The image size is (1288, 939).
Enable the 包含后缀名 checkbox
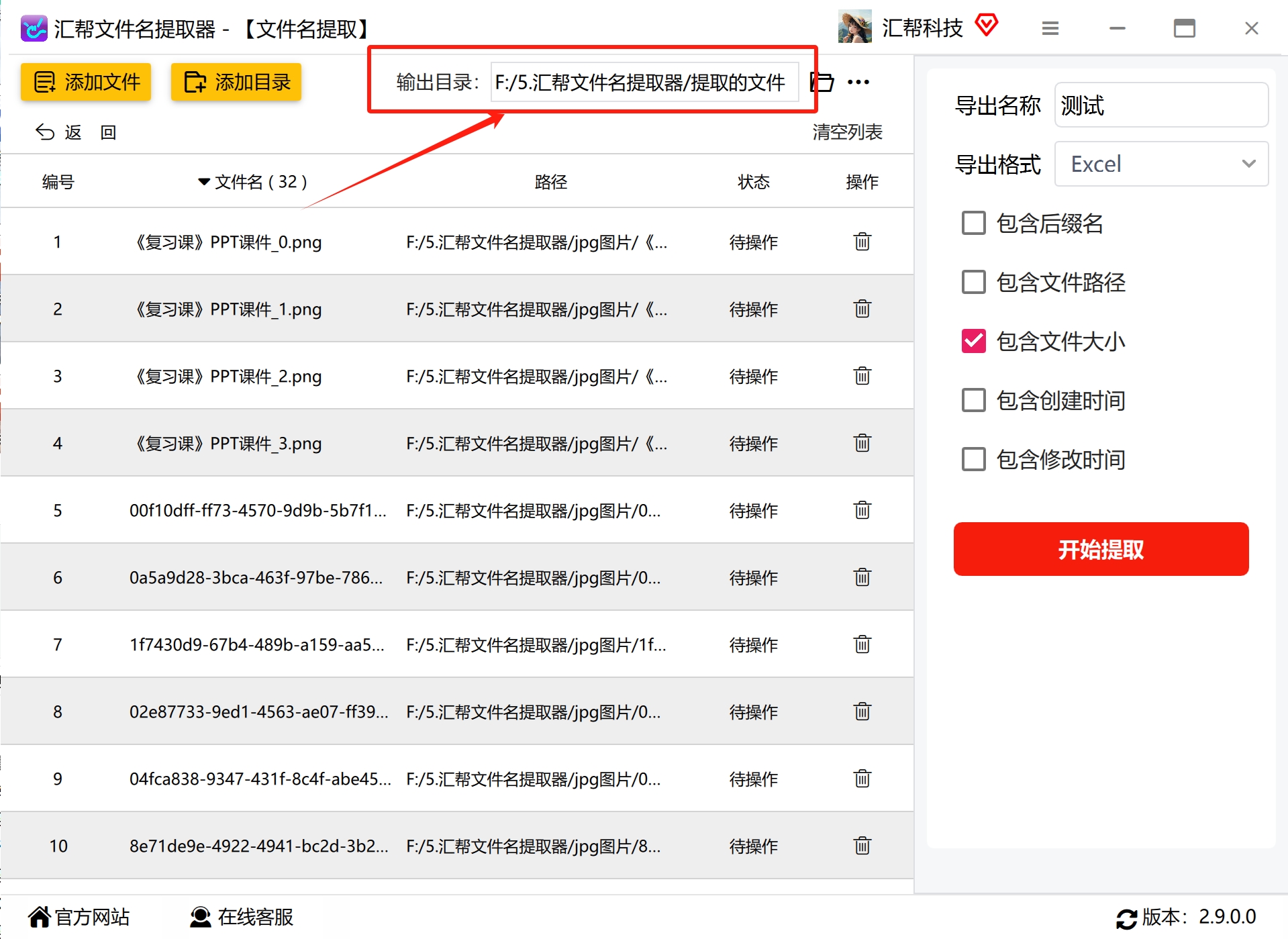click(973, 223)
